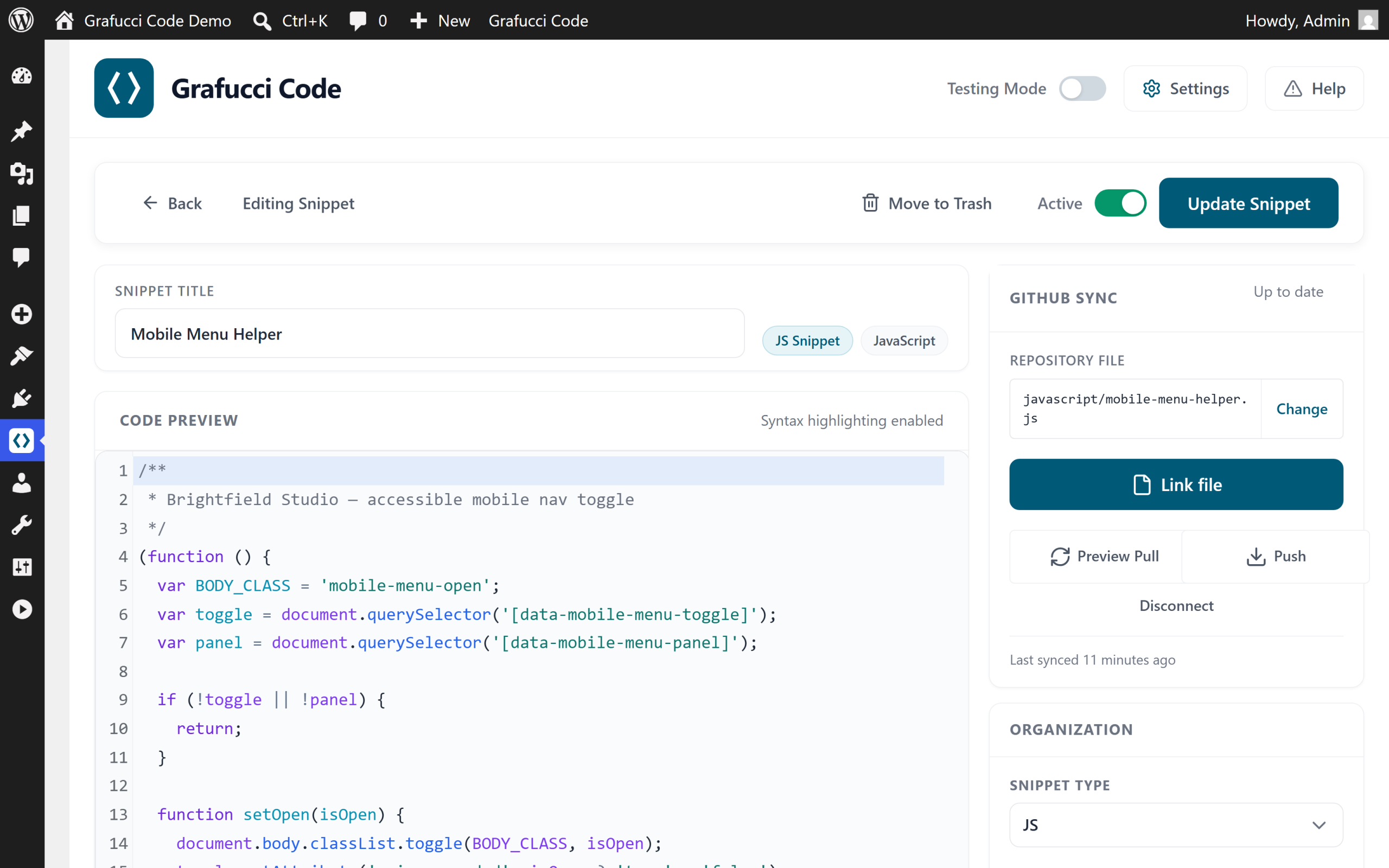Push snippet to GitHub
The width and height of the screenshot is (1389, 868).
point(1276,556)
